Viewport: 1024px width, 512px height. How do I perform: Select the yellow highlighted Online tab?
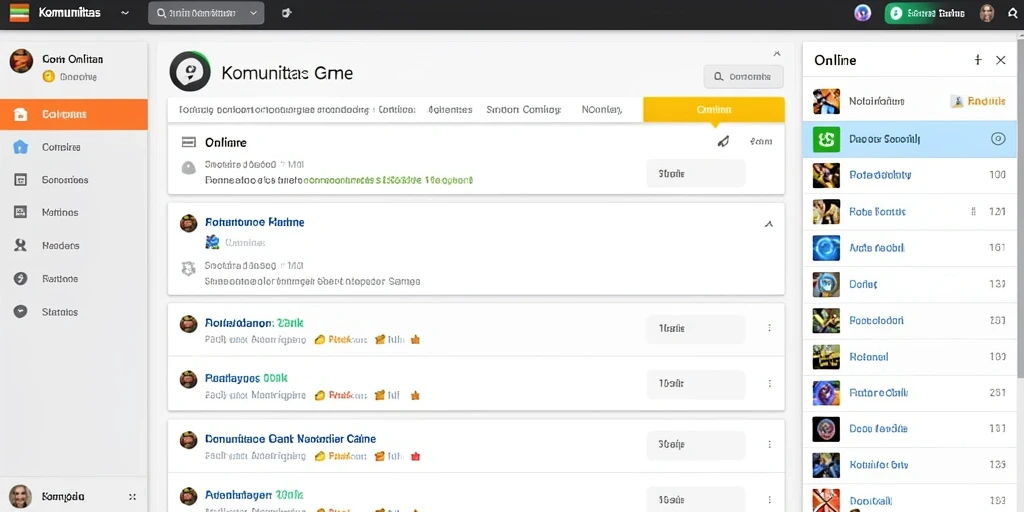[x=713, y=110]
